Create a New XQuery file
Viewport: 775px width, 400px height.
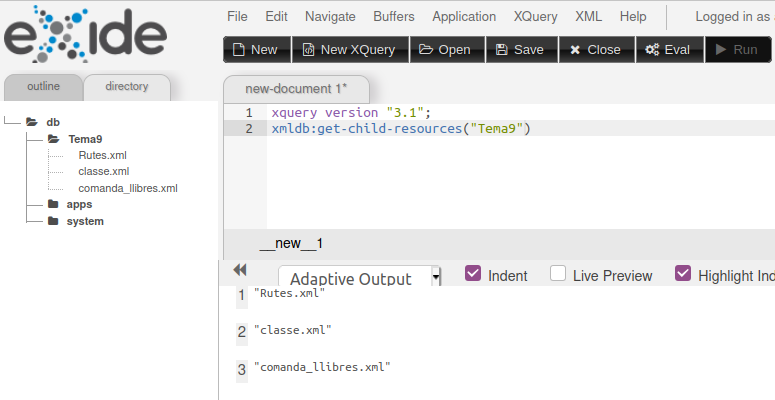tap(349, 50)
